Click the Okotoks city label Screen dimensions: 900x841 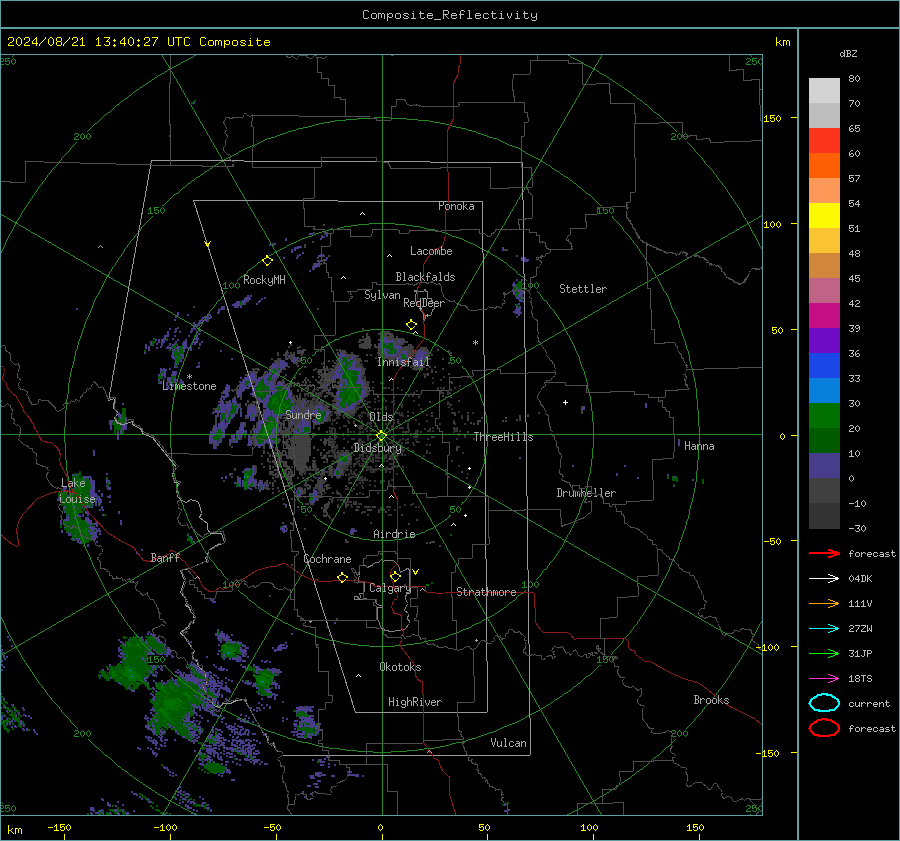pyautogui.click(x=400, y=667)
